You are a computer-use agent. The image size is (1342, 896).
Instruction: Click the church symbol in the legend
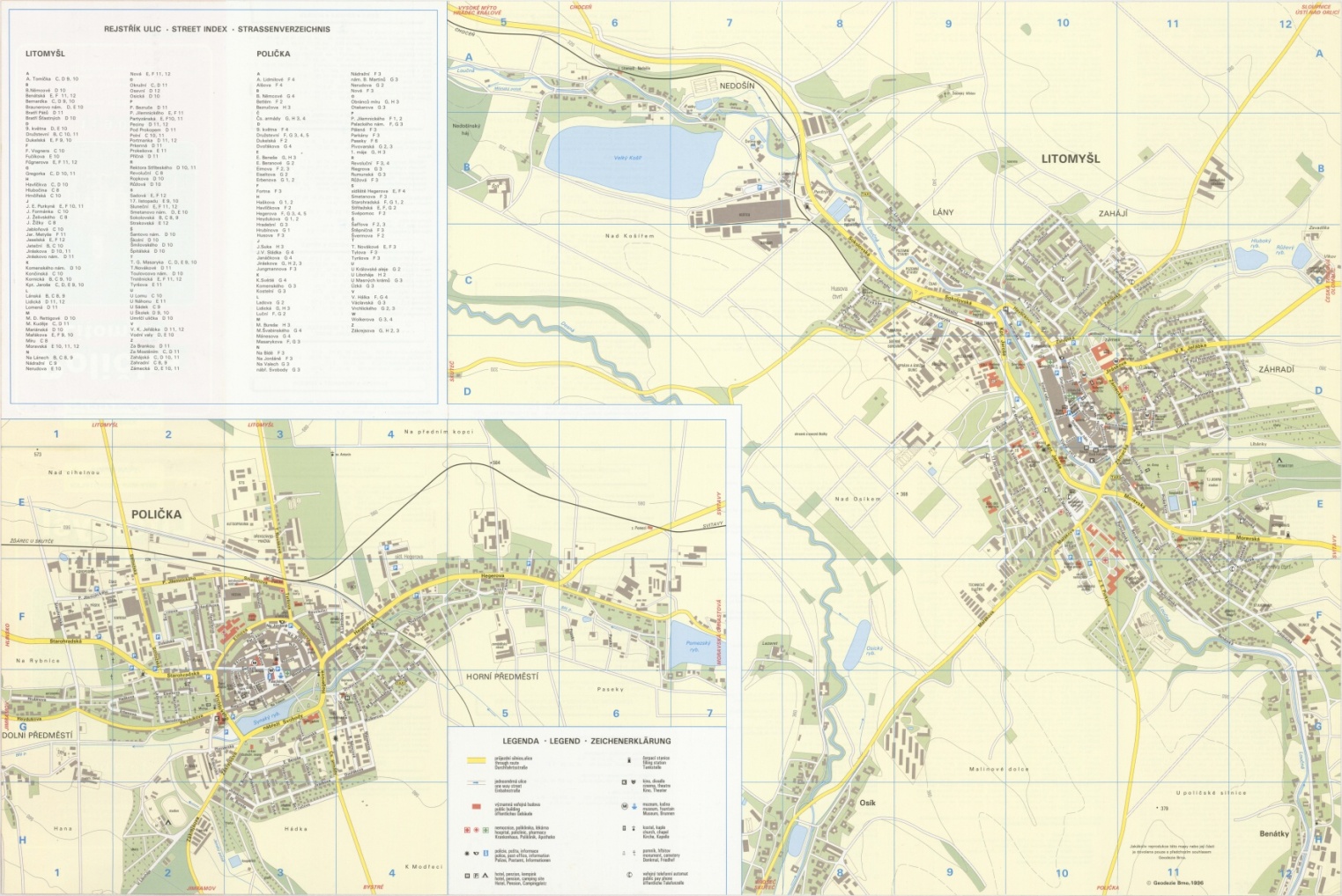pos(624,829)
